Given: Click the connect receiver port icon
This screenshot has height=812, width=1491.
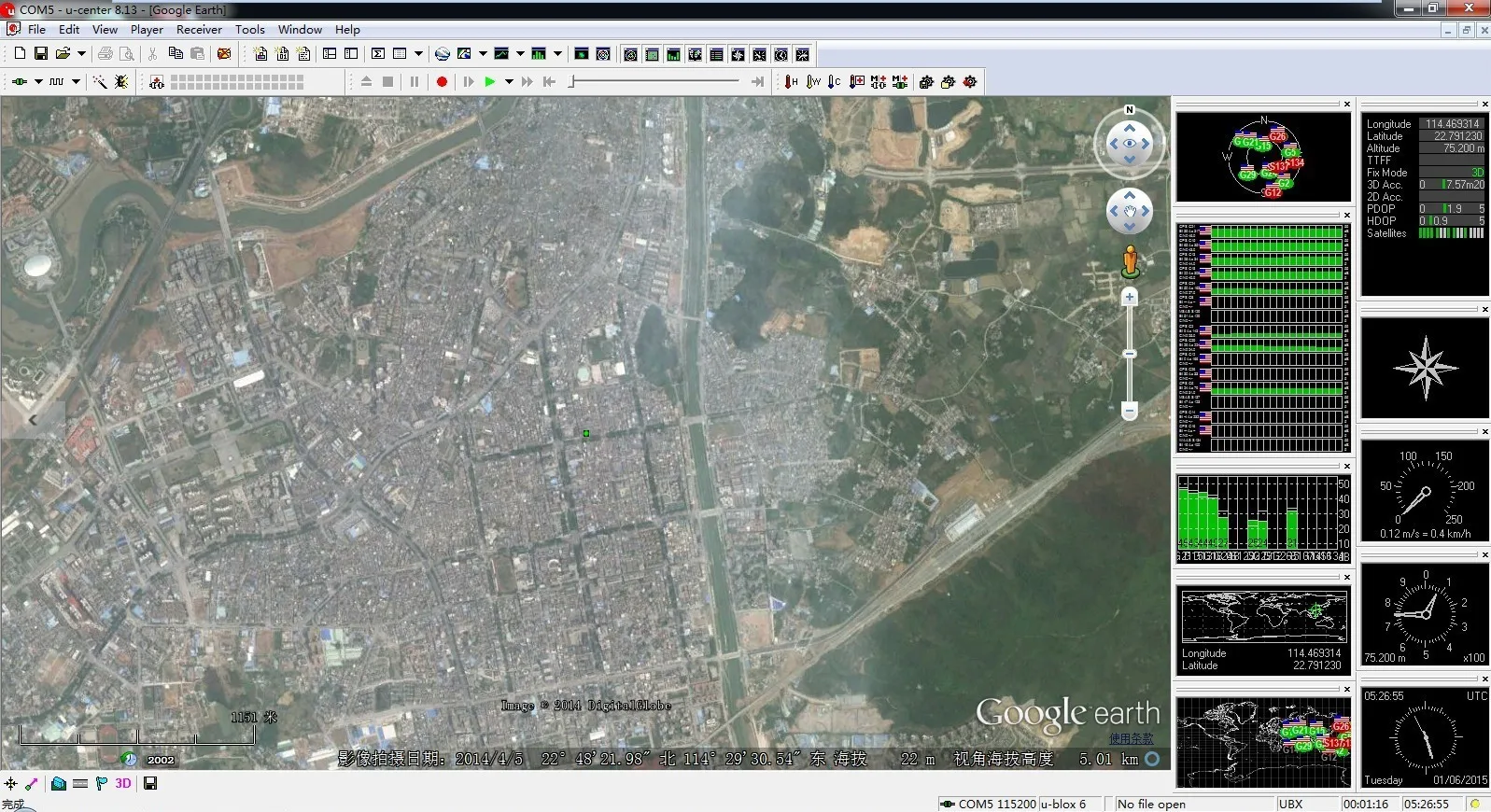Looking at the screenshot, I should click(x=20, y=82).
